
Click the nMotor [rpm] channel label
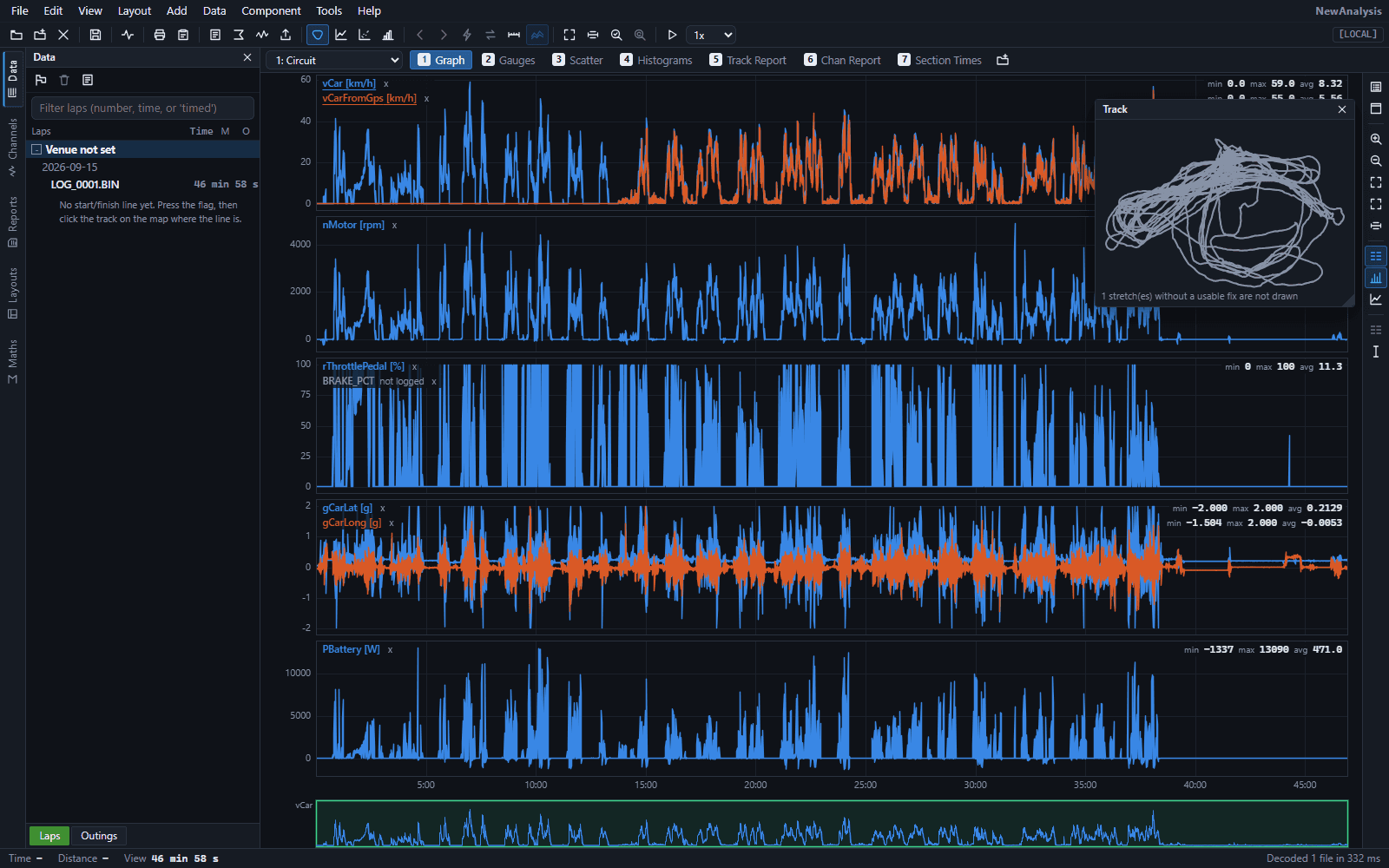(x=353, y=225)
